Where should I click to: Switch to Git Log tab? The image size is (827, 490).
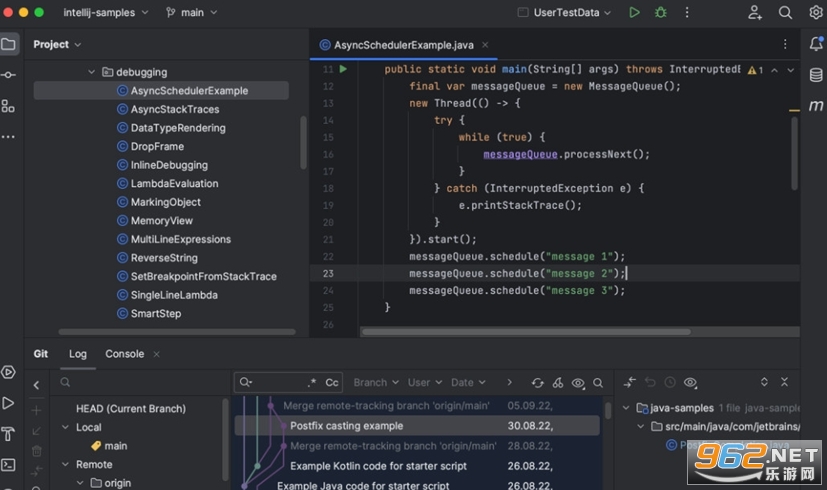(78, 354)
